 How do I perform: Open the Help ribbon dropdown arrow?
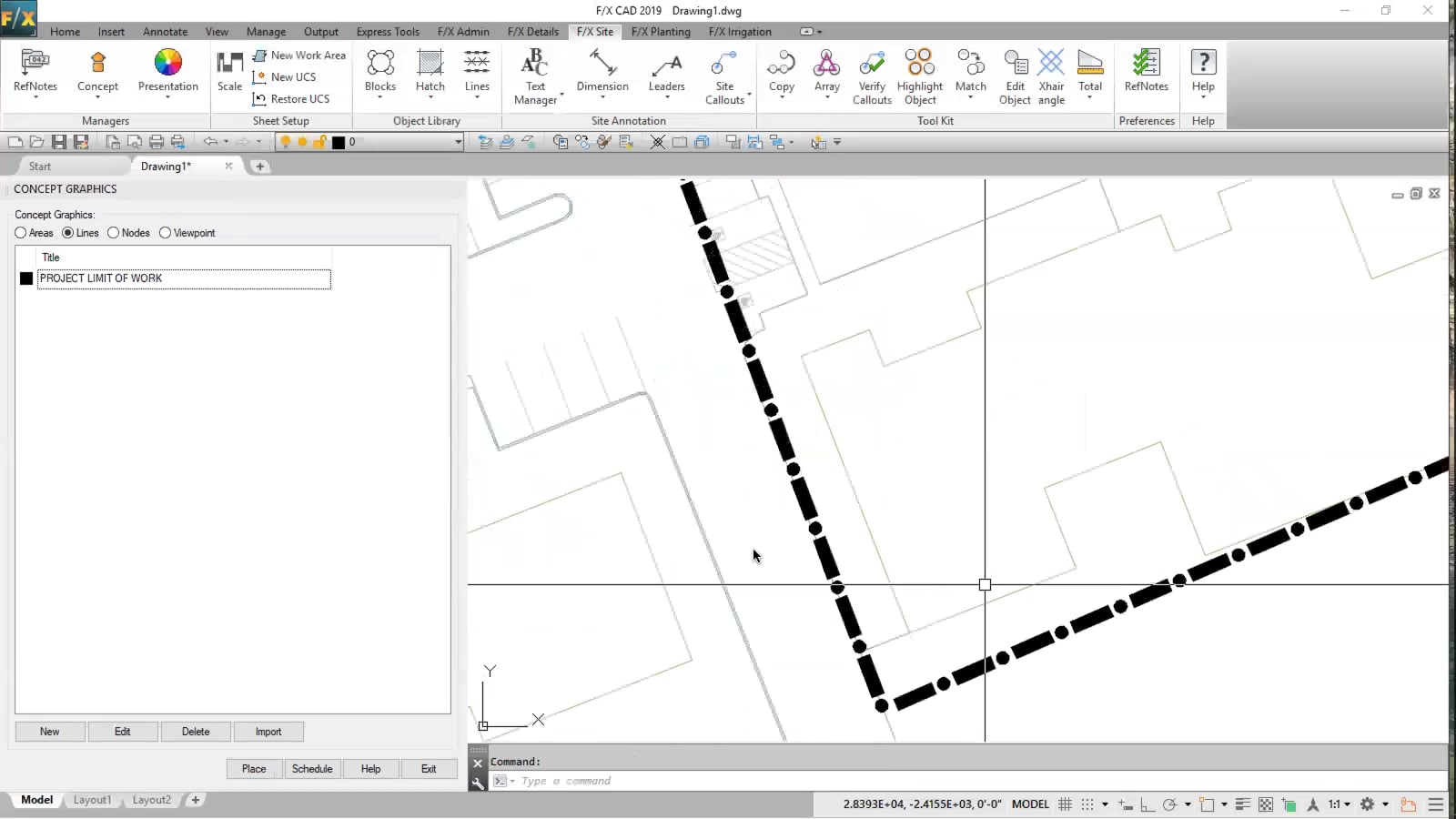[x=1203, y=96]
